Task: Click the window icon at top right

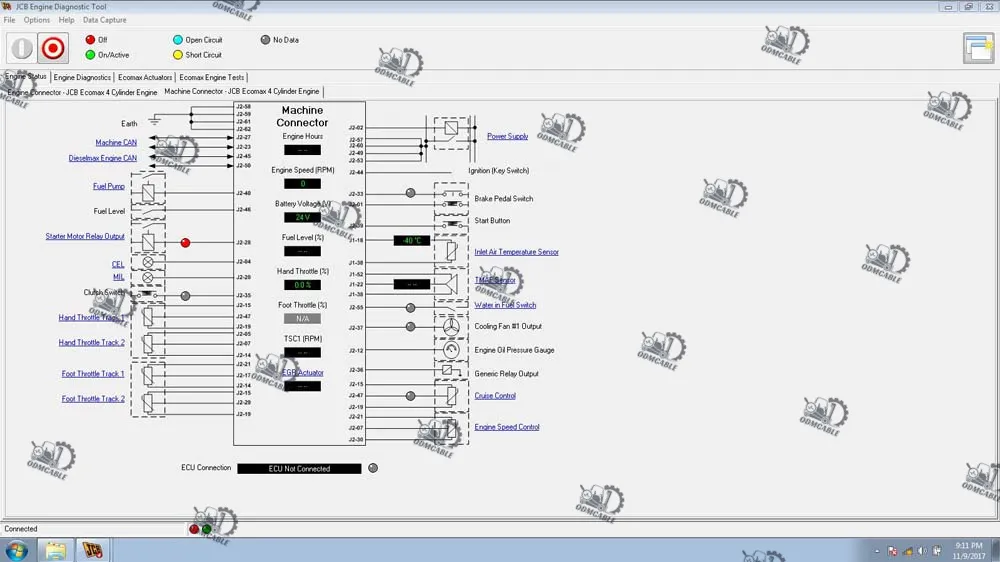Action: [x=977, y=47]
